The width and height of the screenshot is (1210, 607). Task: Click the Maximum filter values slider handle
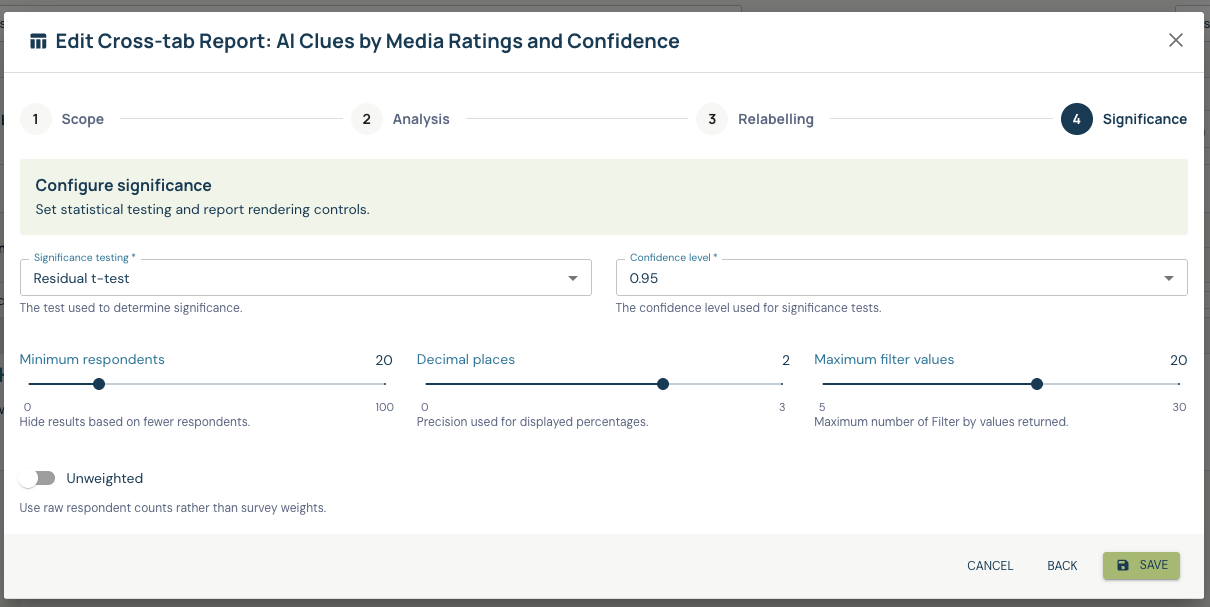(x=1037, y=384)
